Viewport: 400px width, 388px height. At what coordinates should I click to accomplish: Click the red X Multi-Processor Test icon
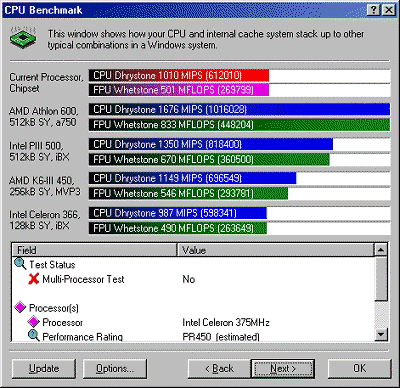point(33,279)
